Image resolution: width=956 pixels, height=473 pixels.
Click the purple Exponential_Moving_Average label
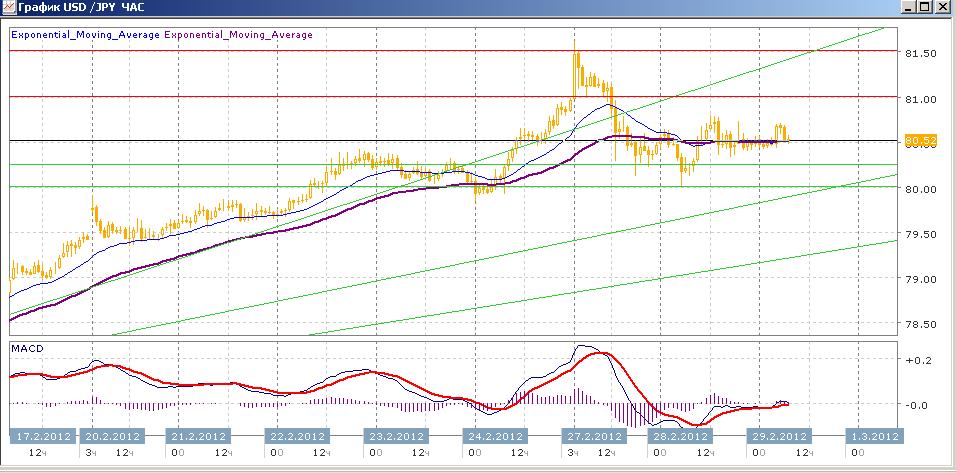point(238,35)
